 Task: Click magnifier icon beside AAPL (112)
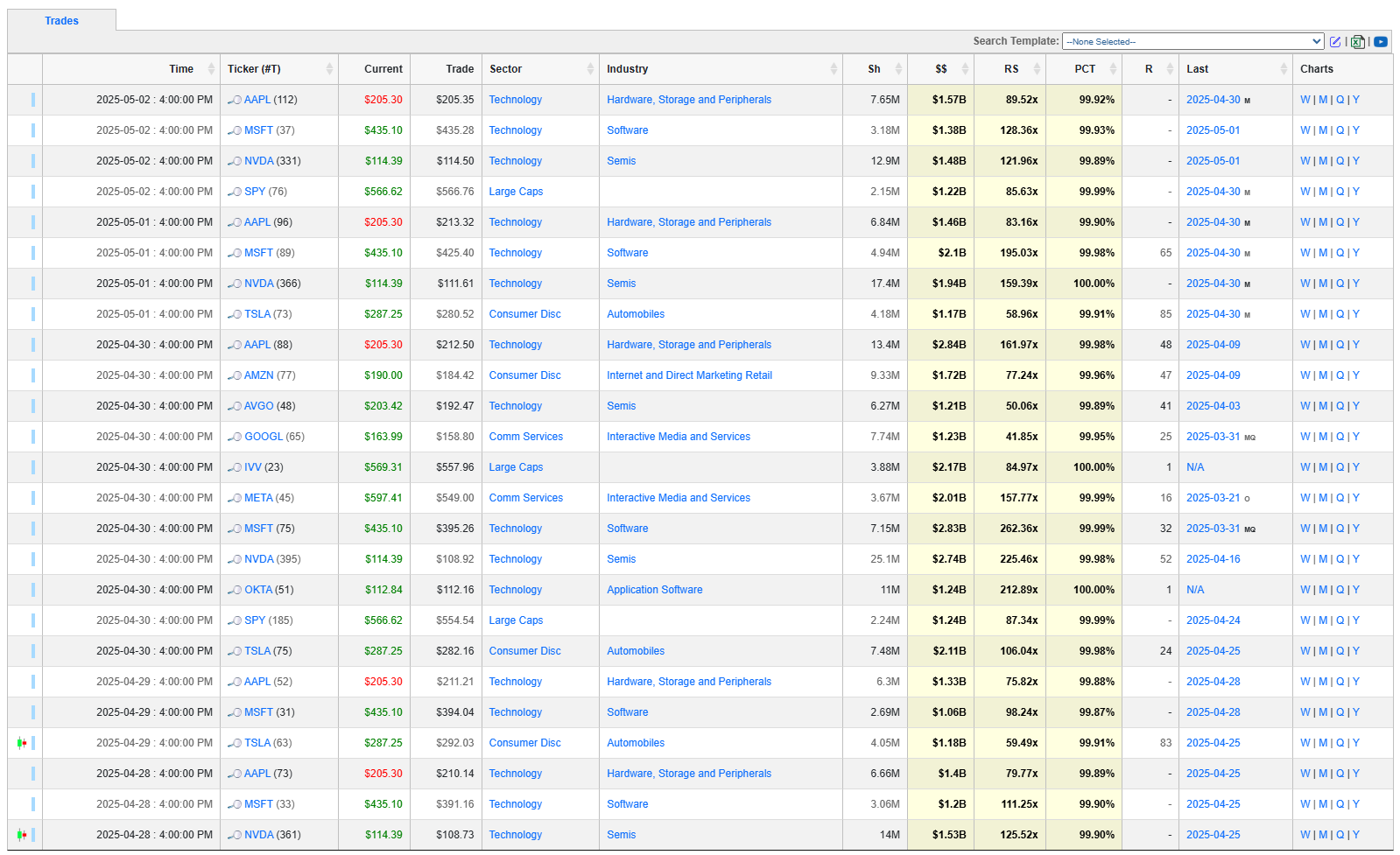235,100
